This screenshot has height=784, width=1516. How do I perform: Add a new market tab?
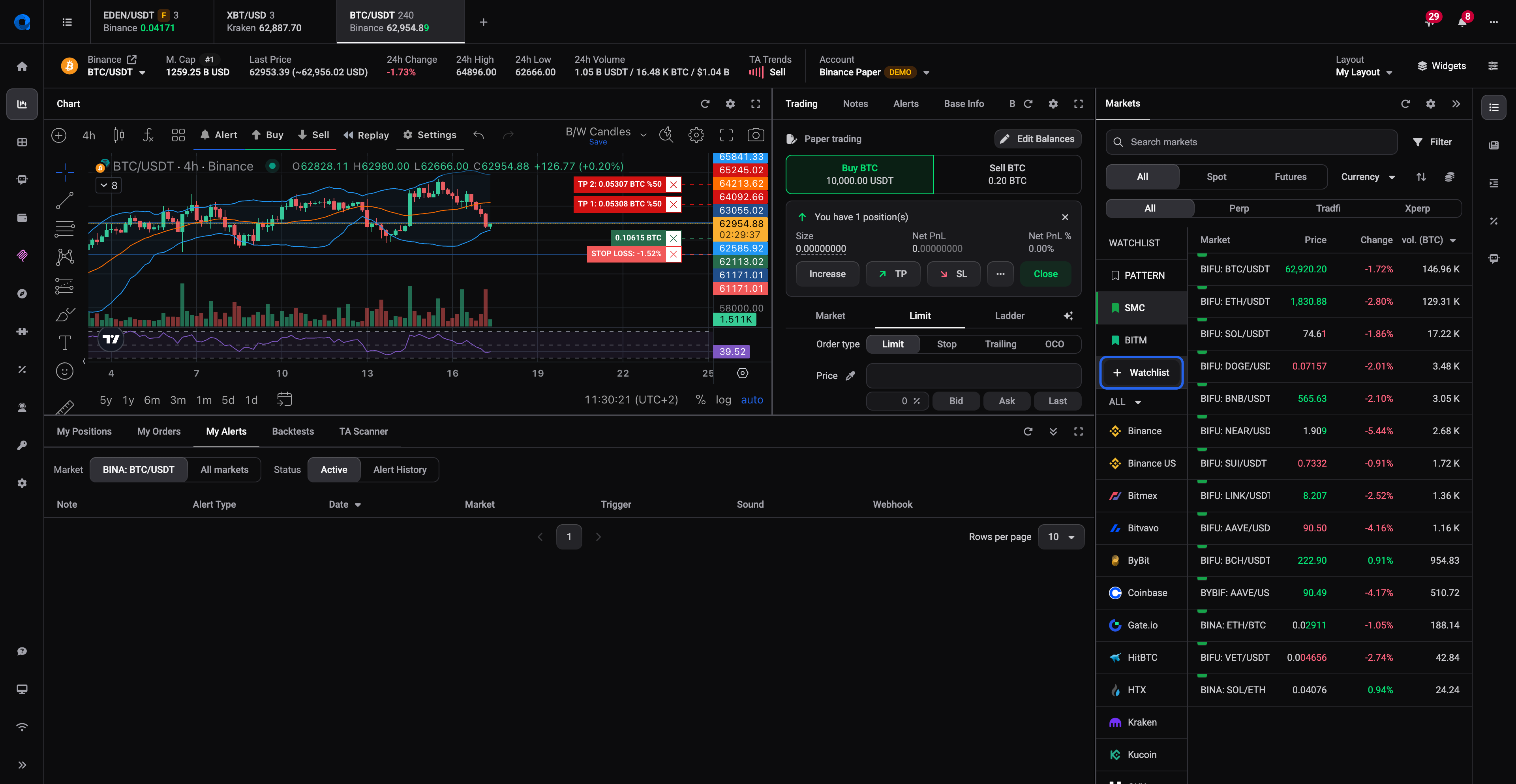pyautogui.click(x=483, y=22)
